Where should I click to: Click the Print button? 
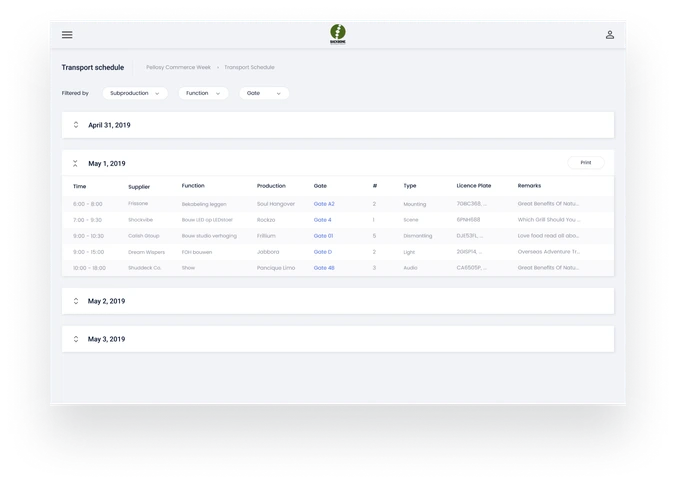click(x=586, y=163)
